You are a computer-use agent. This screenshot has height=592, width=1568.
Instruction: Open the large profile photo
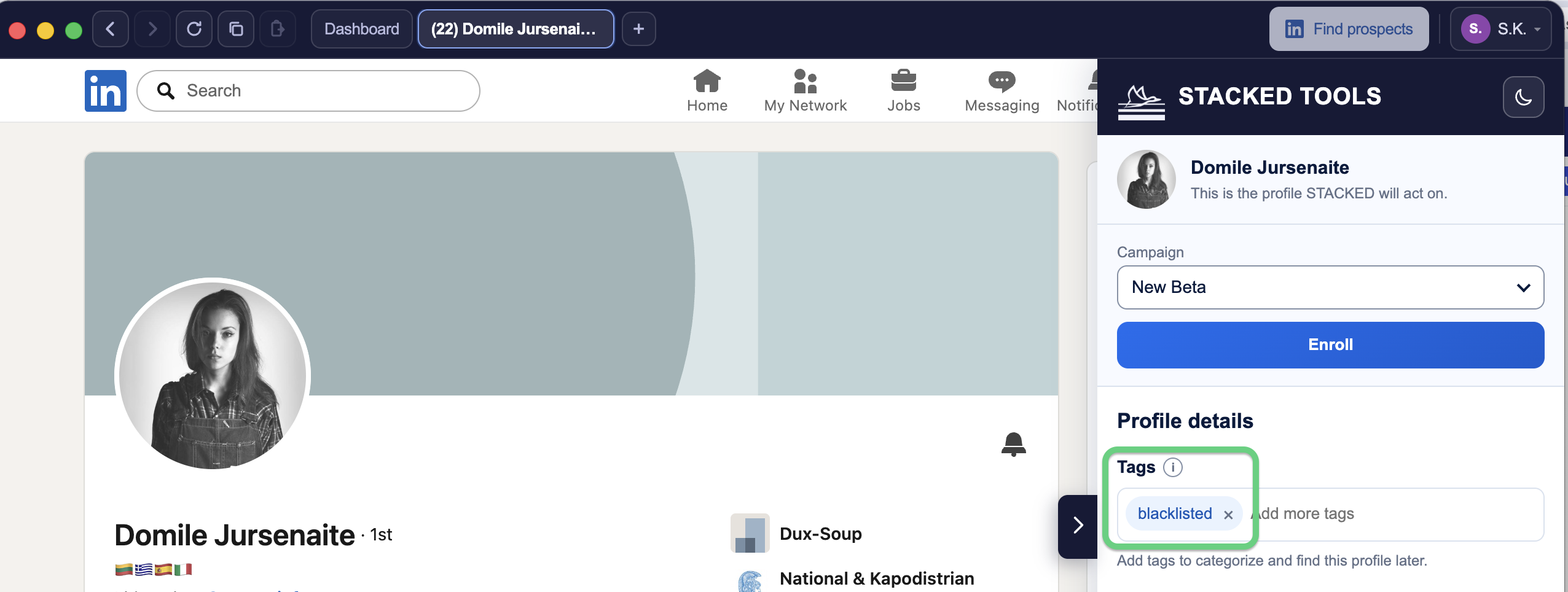(x=213, y=375)
